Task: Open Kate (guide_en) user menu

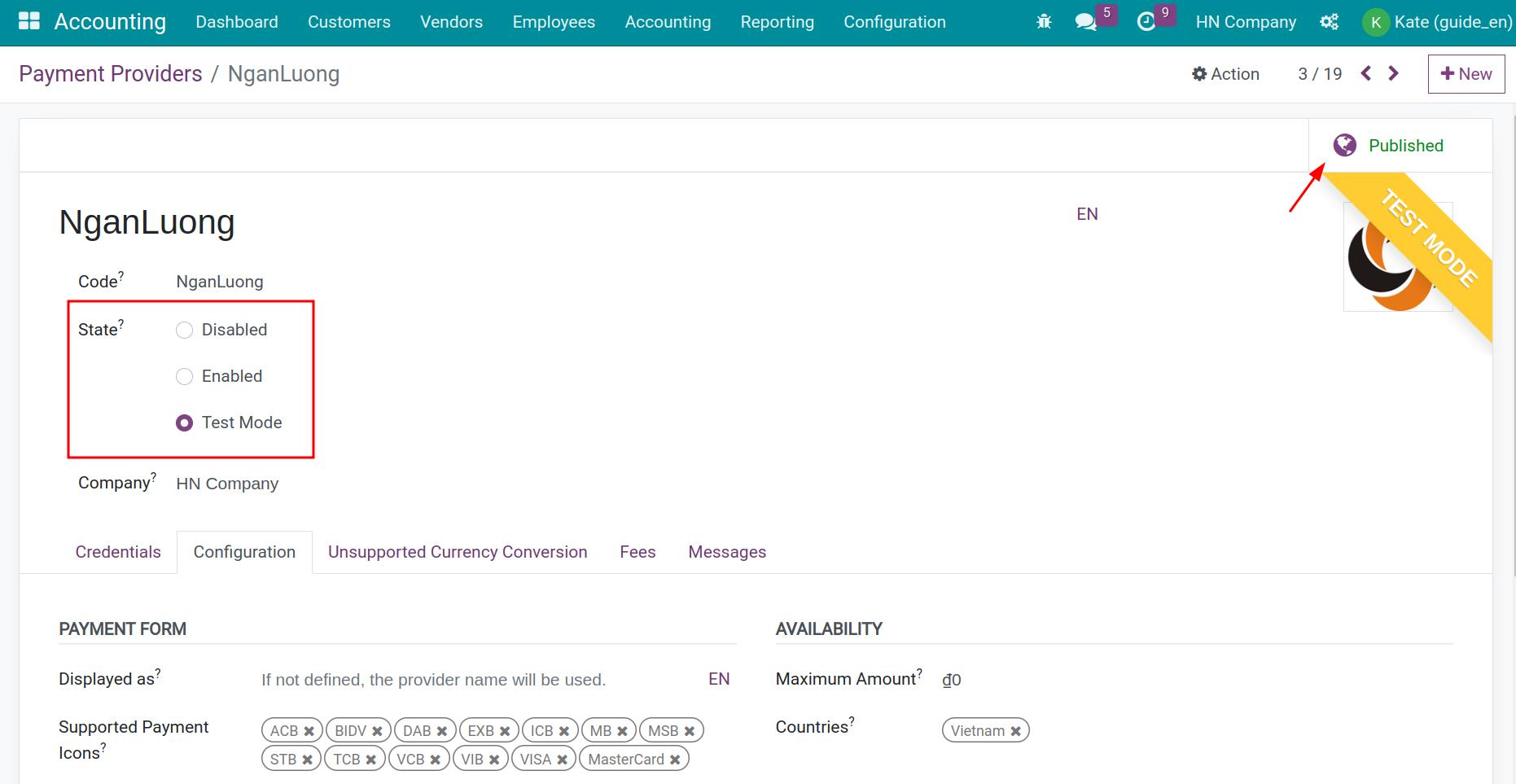Action: 1438,22
